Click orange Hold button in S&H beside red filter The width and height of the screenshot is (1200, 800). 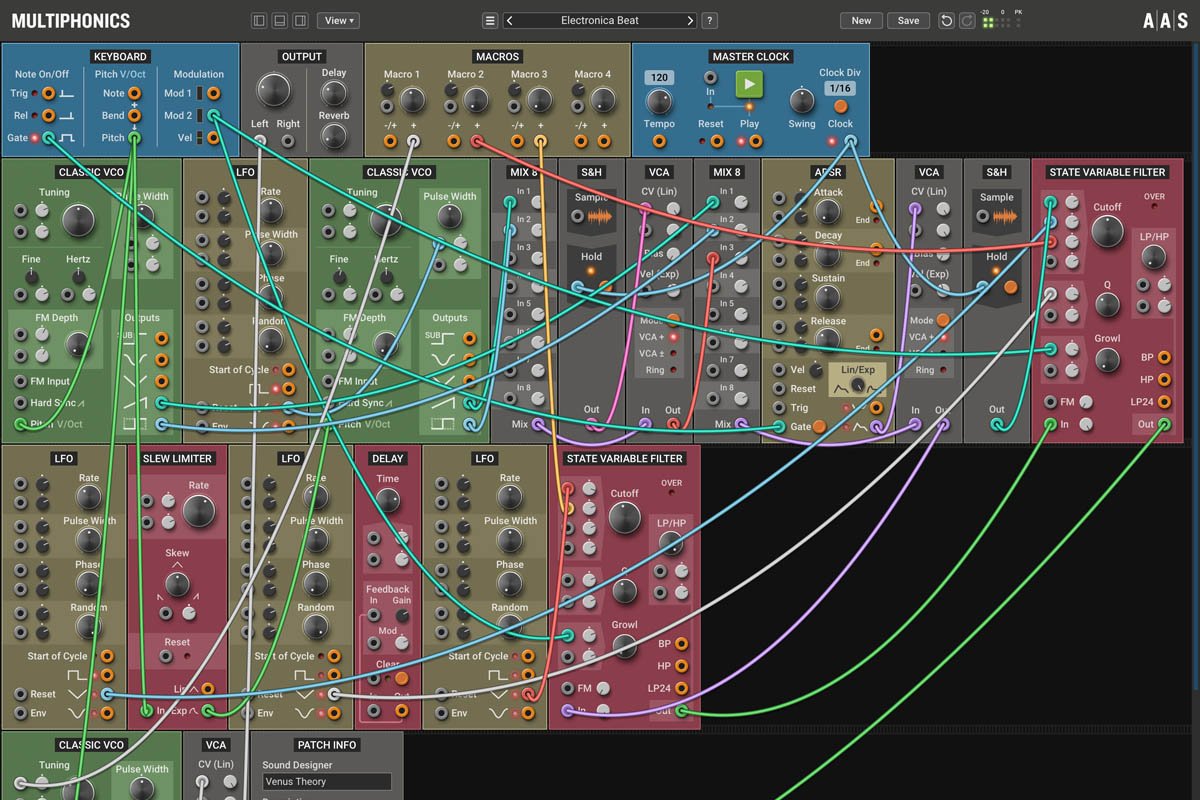(x=1010, y=287)
